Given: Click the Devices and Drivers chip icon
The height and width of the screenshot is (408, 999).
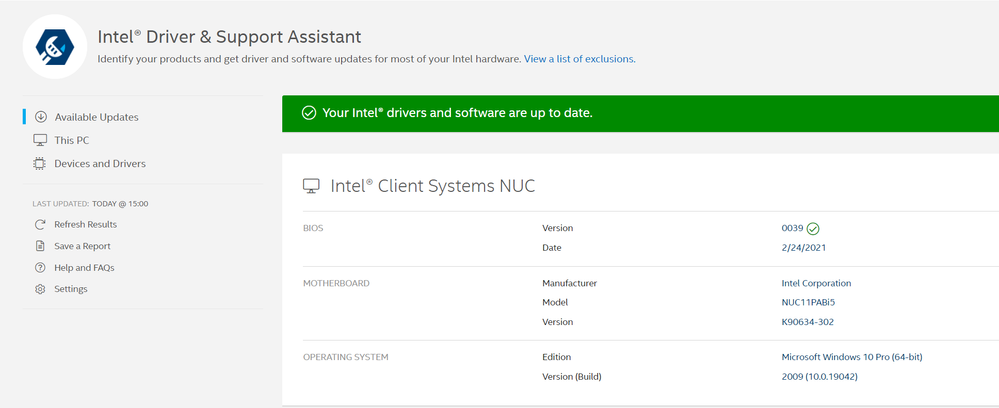Looking at the screenshot, I should point(40,164).
